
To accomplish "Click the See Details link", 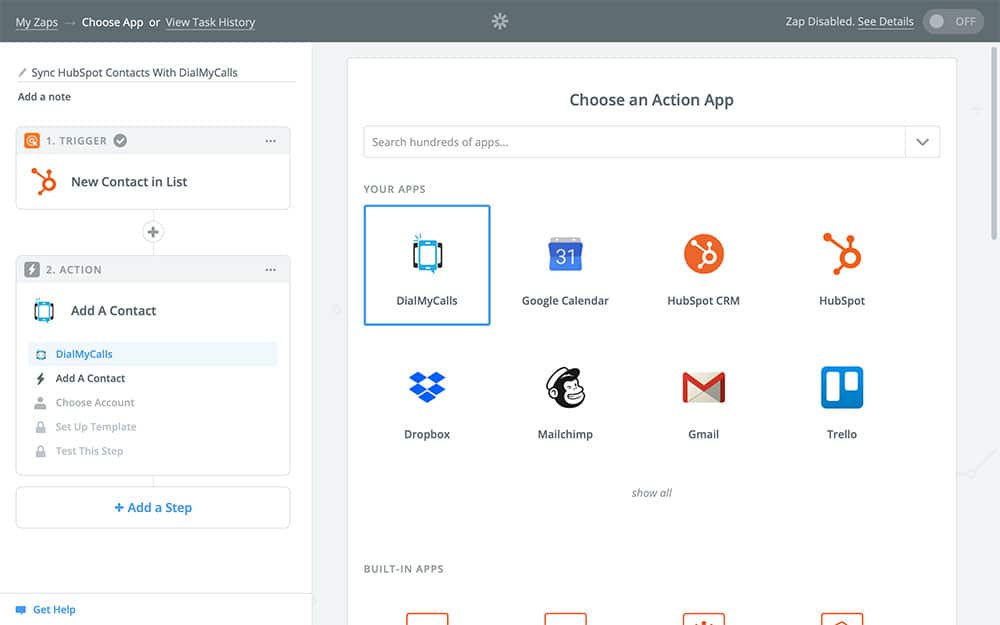I will [885, 22].
